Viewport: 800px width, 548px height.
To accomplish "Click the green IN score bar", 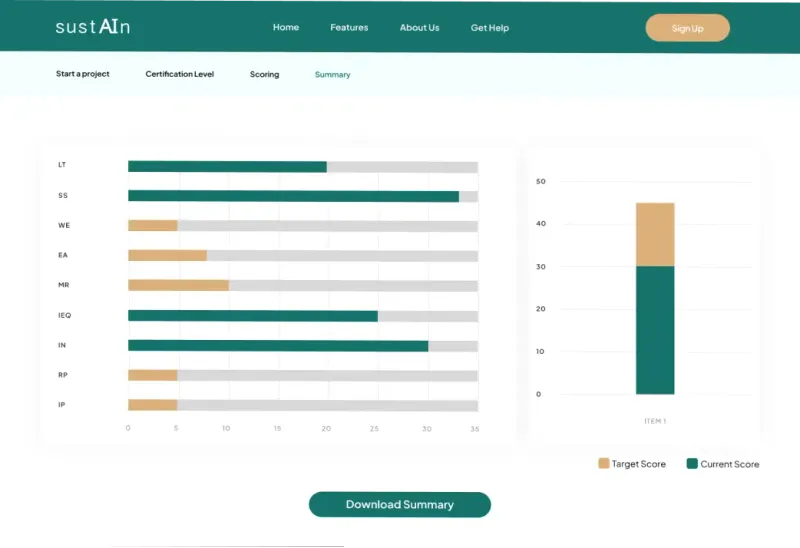I will [278, 346].
